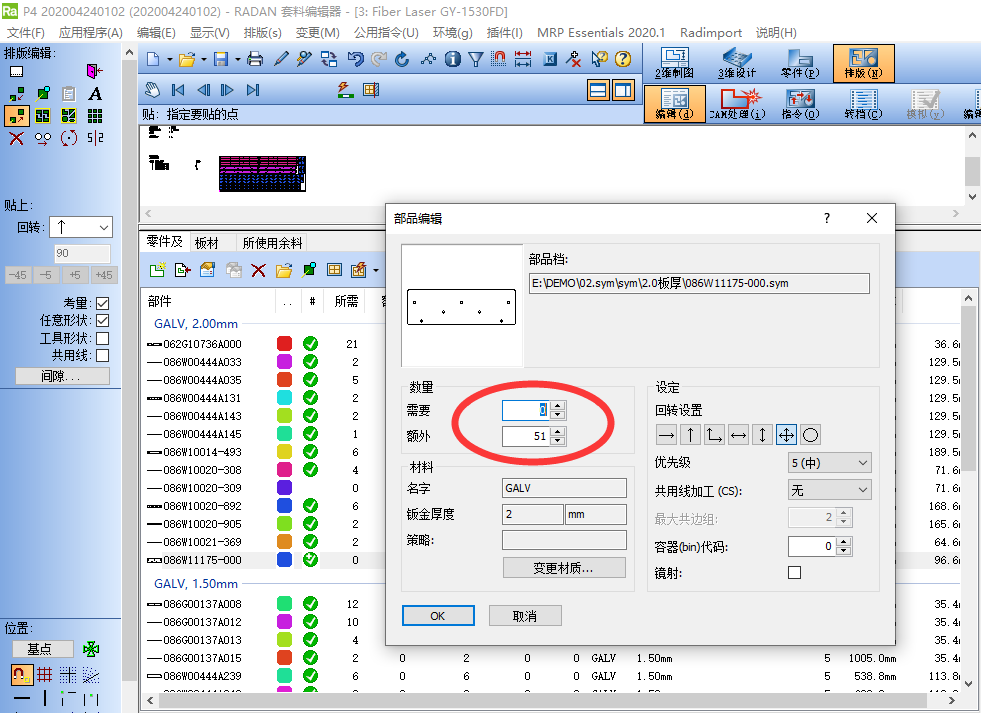Click the Open folder toolbar icon
The height and width of the screenshot is (713, 981).
click(186, 59)
